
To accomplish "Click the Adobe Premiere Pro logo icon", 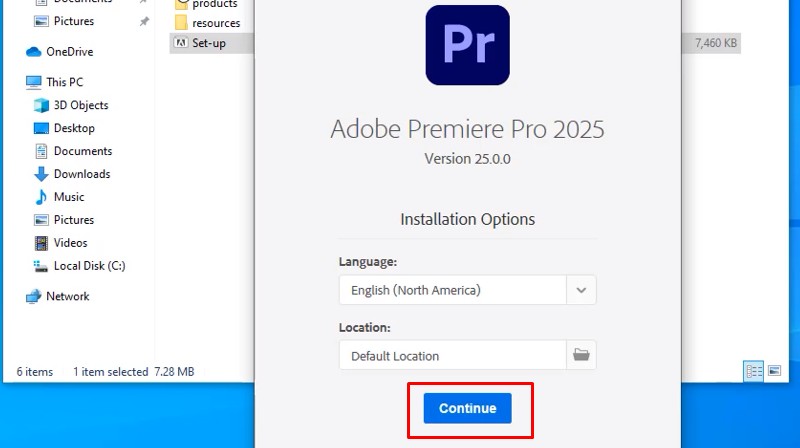I will 467,45.
